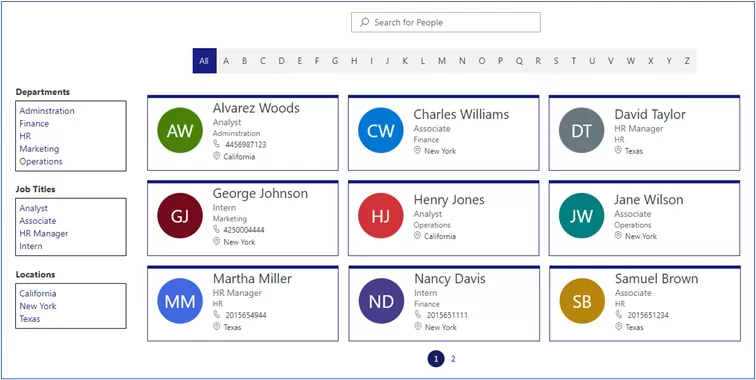The image size is (756, 380).
Task: Click phone number 2015654944
Action: point(246,315)
